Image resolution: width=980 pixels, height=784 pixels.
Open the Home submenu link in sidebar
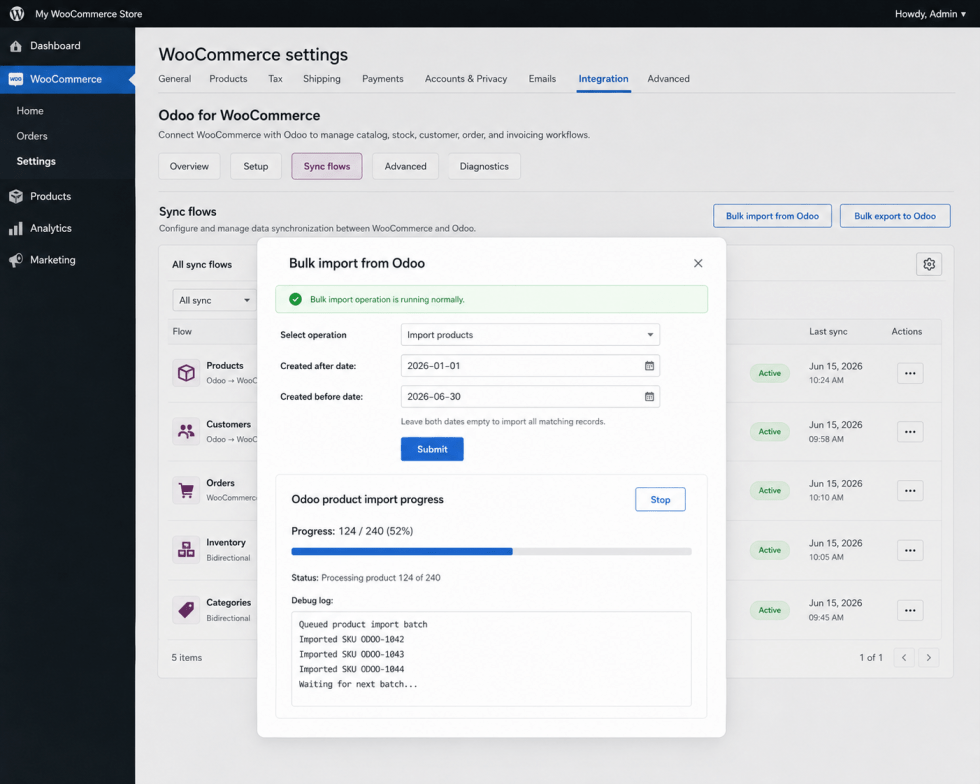pos(30,111)
